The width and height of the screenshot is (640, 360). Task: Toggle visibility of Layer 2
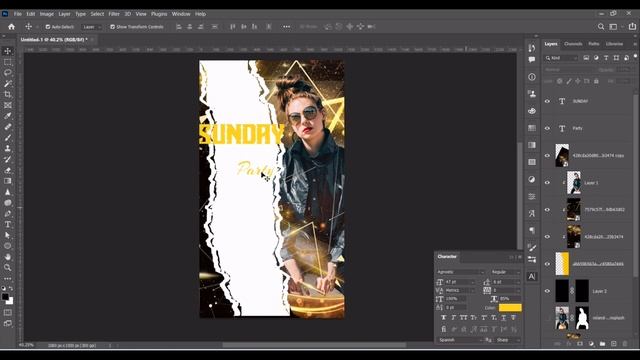point(547,291)
